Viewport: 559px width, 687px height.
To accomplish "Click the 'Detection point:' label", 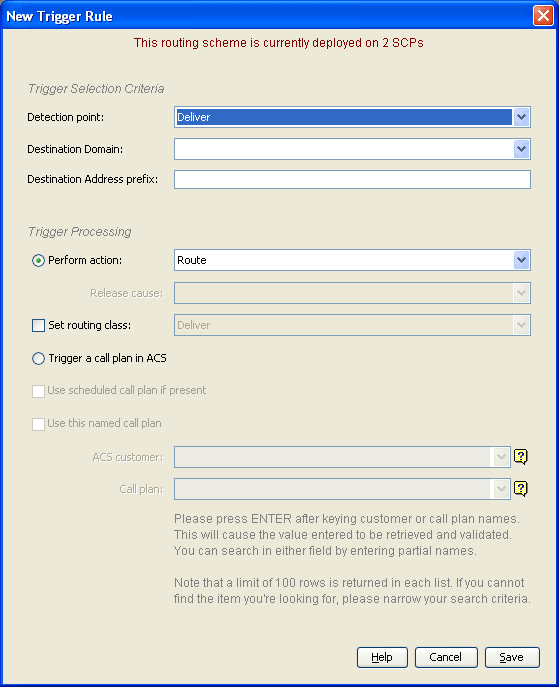I will [66, 117].
